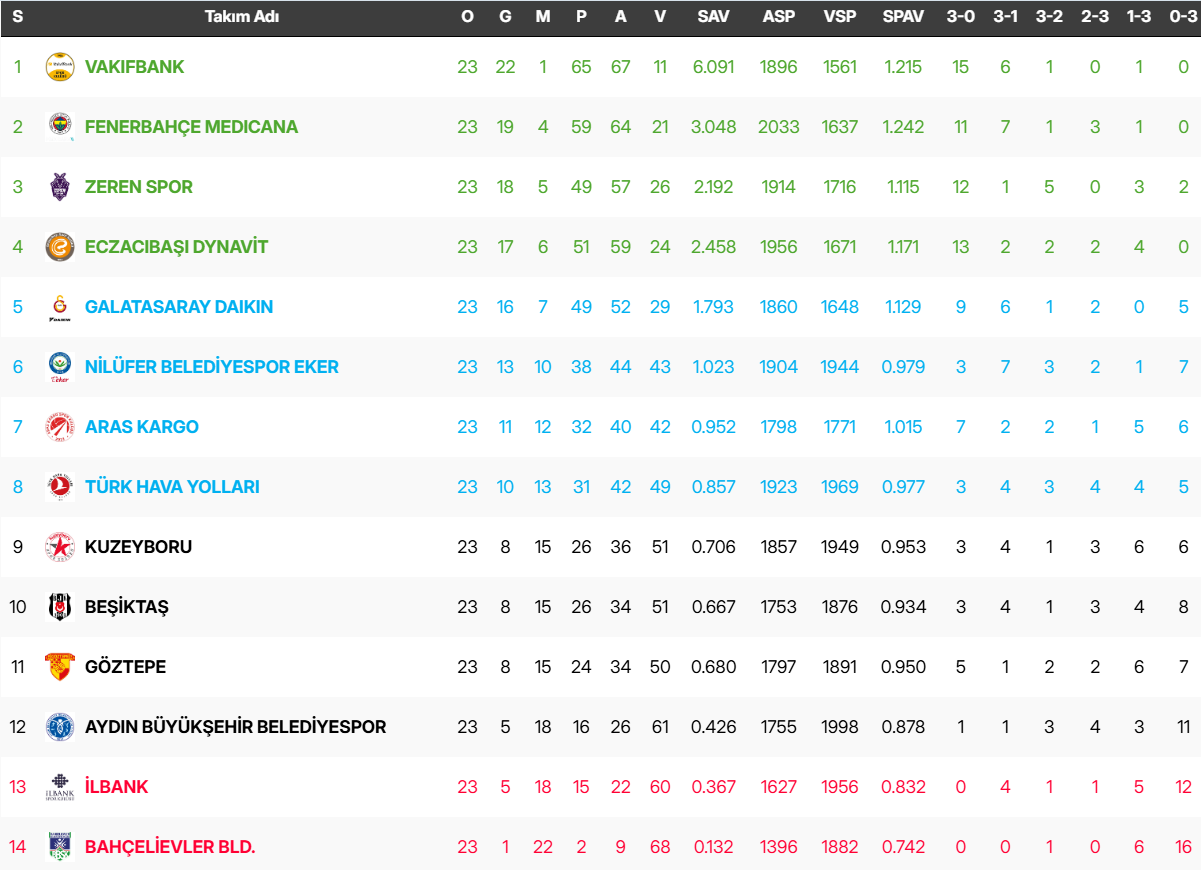
Task: Click the SAV column header
Action: (714, 17)
